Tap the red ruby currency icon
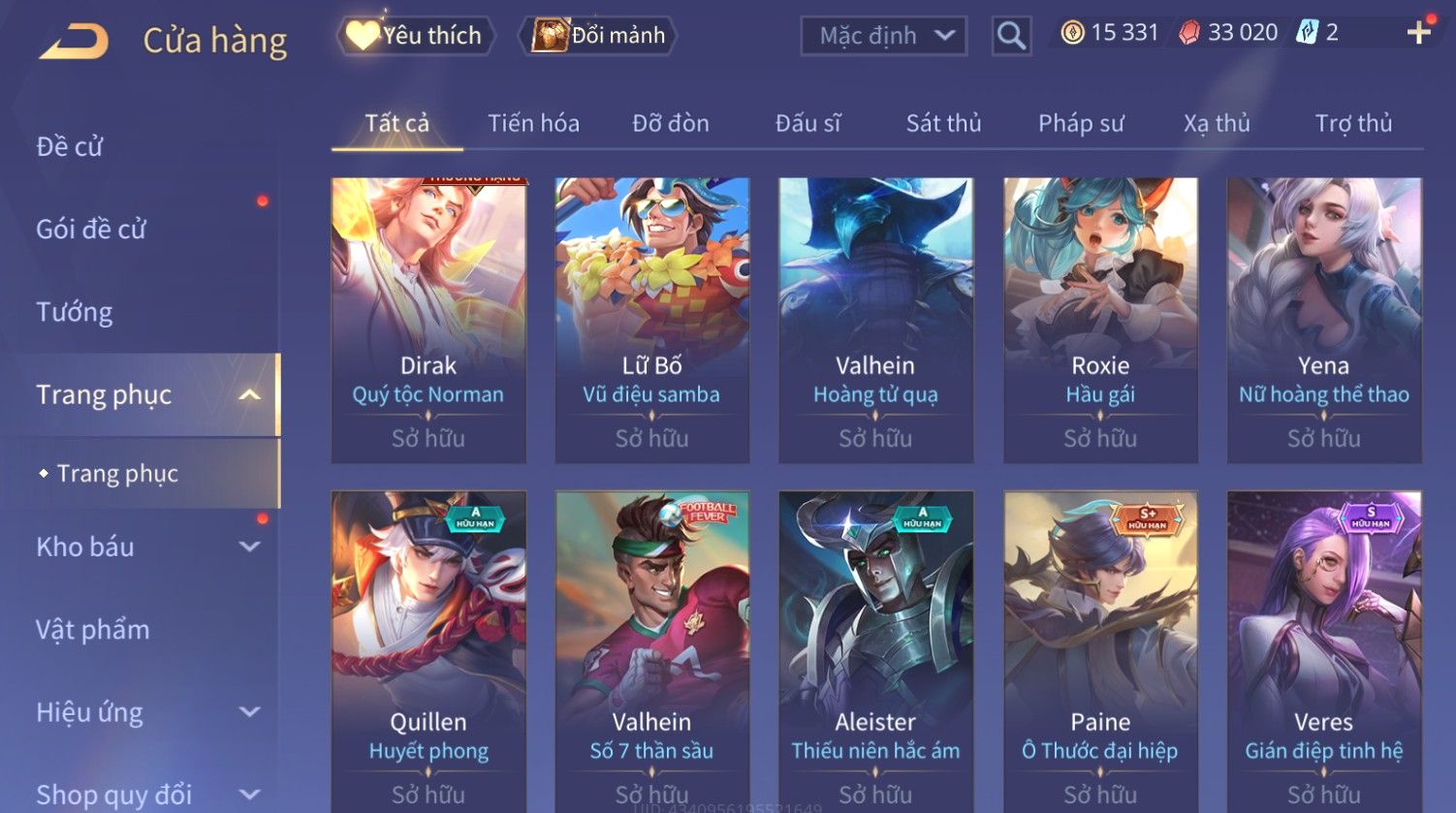 pos(1188,33)
